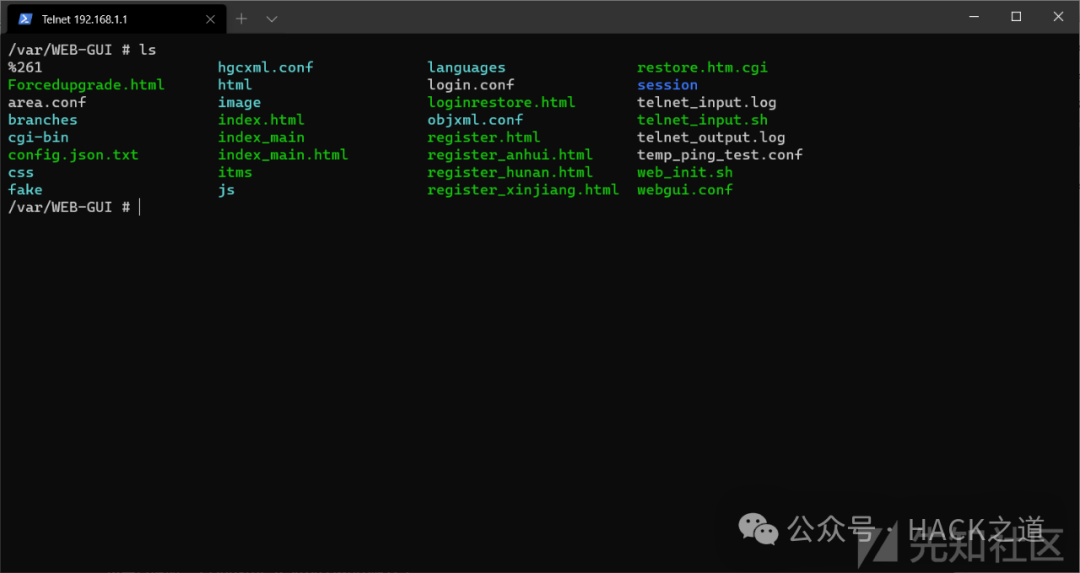1080x573 pixels.
Task: Click the restore.htm.cgi file entry
Action: click(x=702, y=68)
